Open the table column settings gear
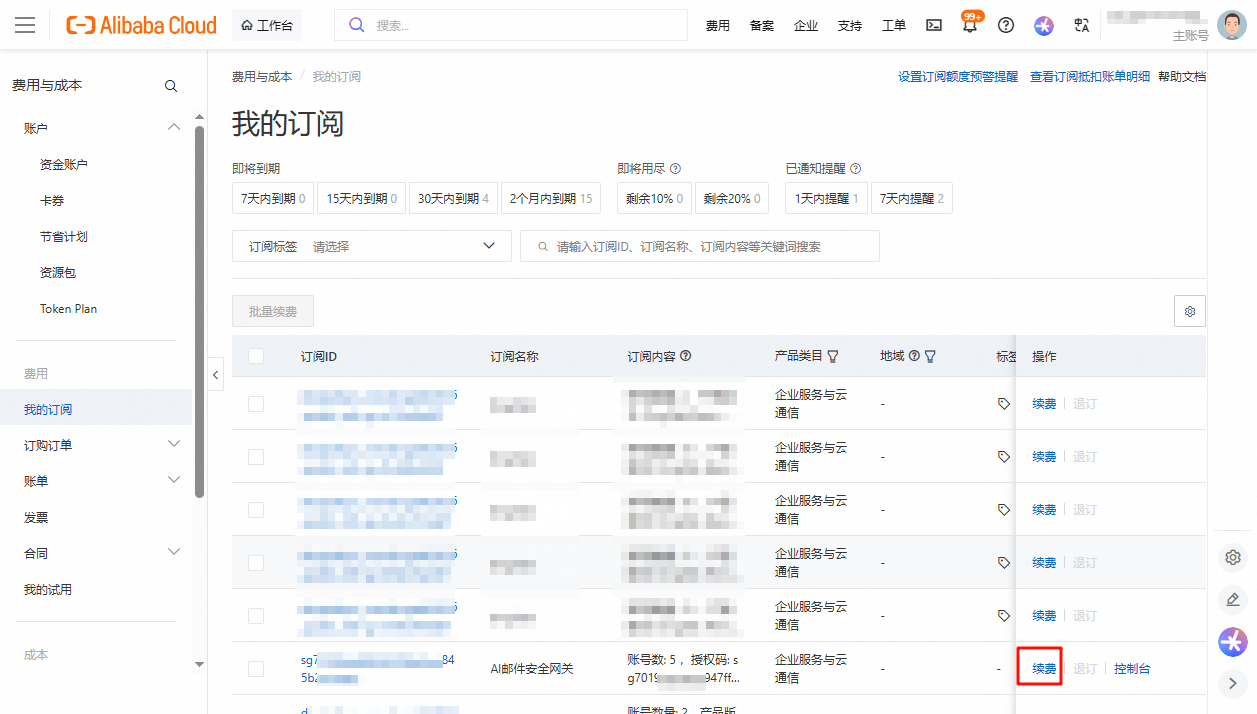The width and height of the screenshot is (1257, 714). [x=1190, y=311]
